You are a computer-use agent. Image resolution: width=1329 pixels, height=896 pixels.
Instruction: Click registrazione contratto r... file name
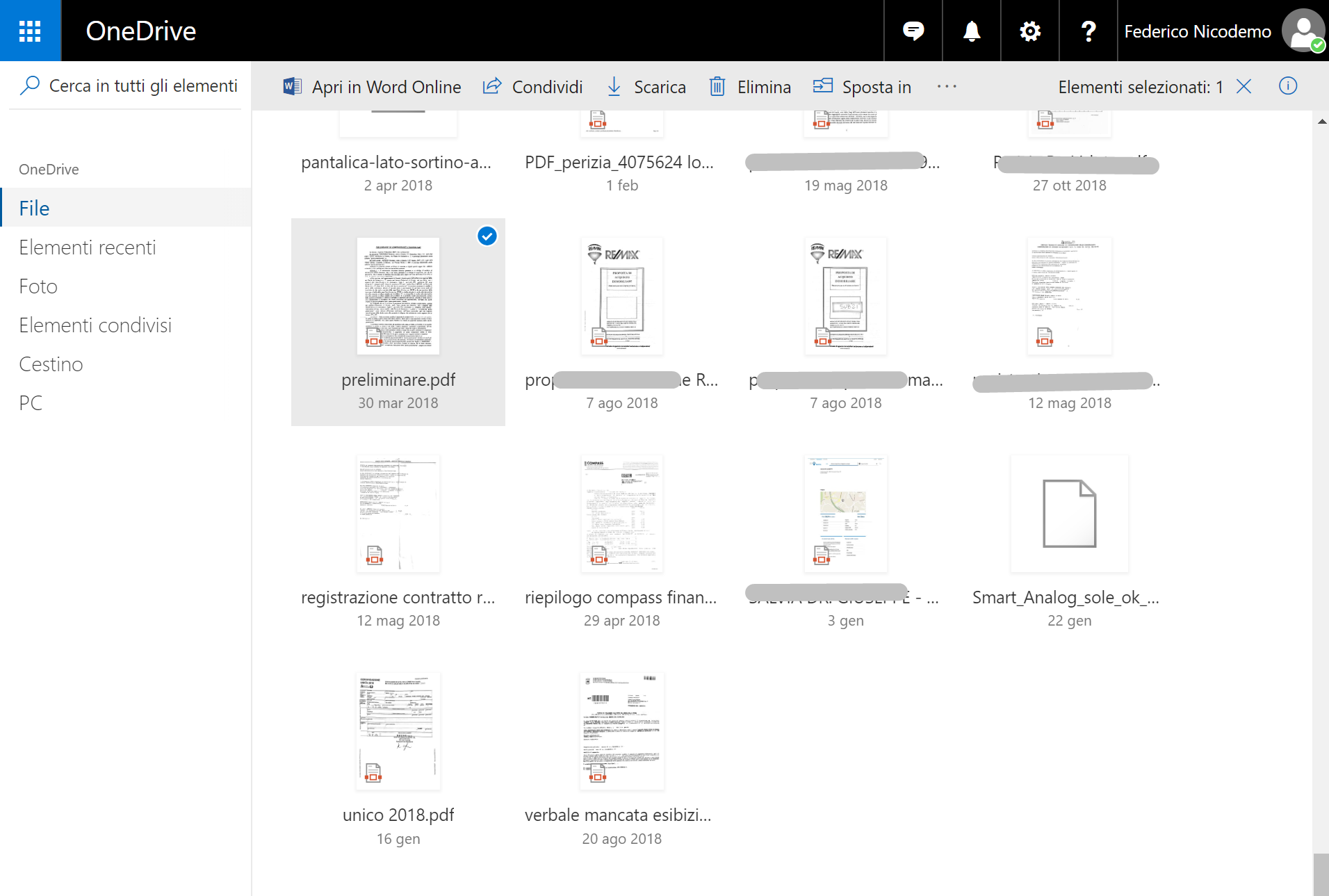(398, 597)
